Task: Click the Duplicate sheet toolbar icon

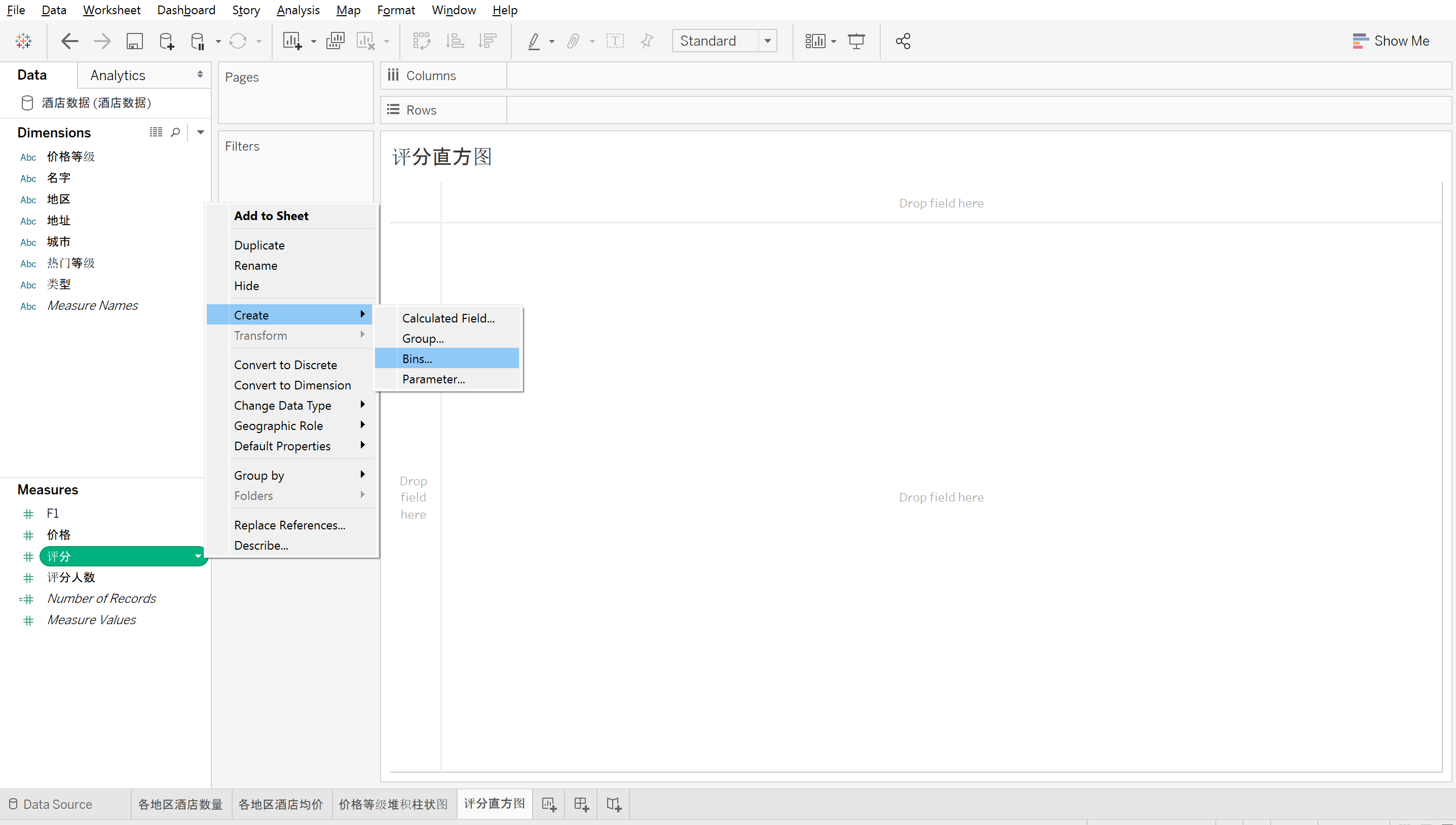Action: 335,41
